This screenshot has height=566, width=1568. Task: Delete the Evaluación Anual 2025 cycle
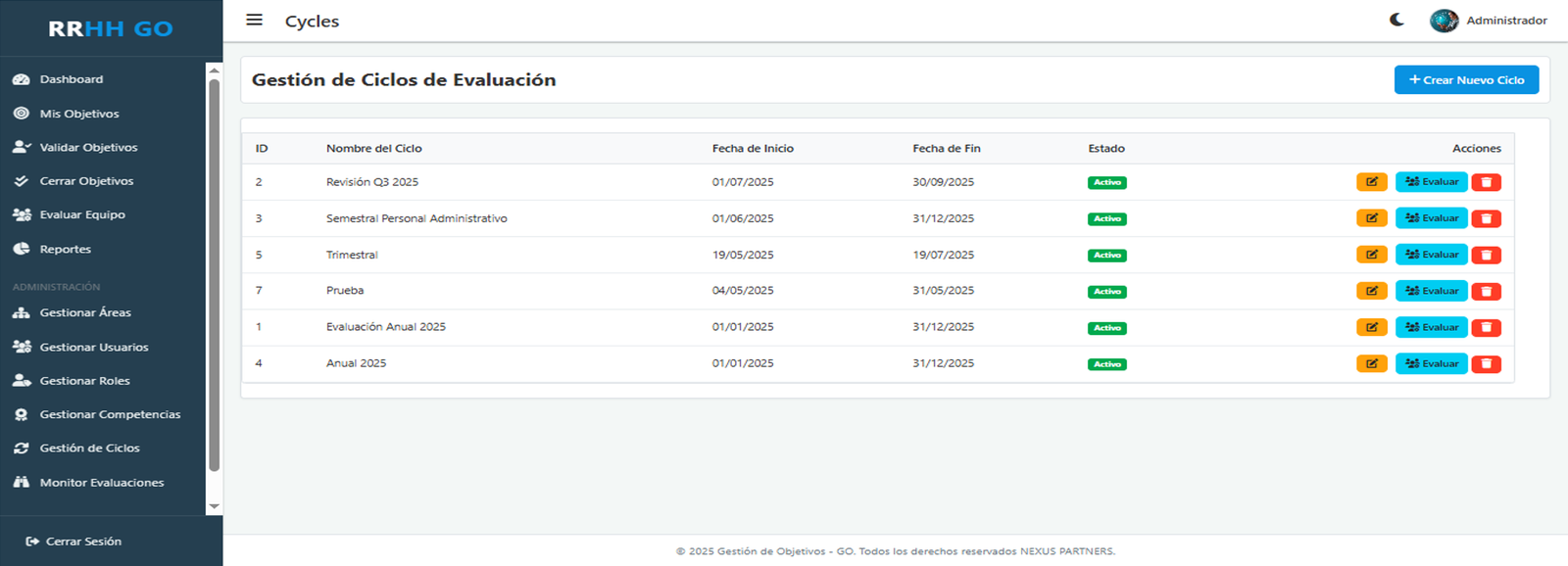click(x=1486, y=327)
